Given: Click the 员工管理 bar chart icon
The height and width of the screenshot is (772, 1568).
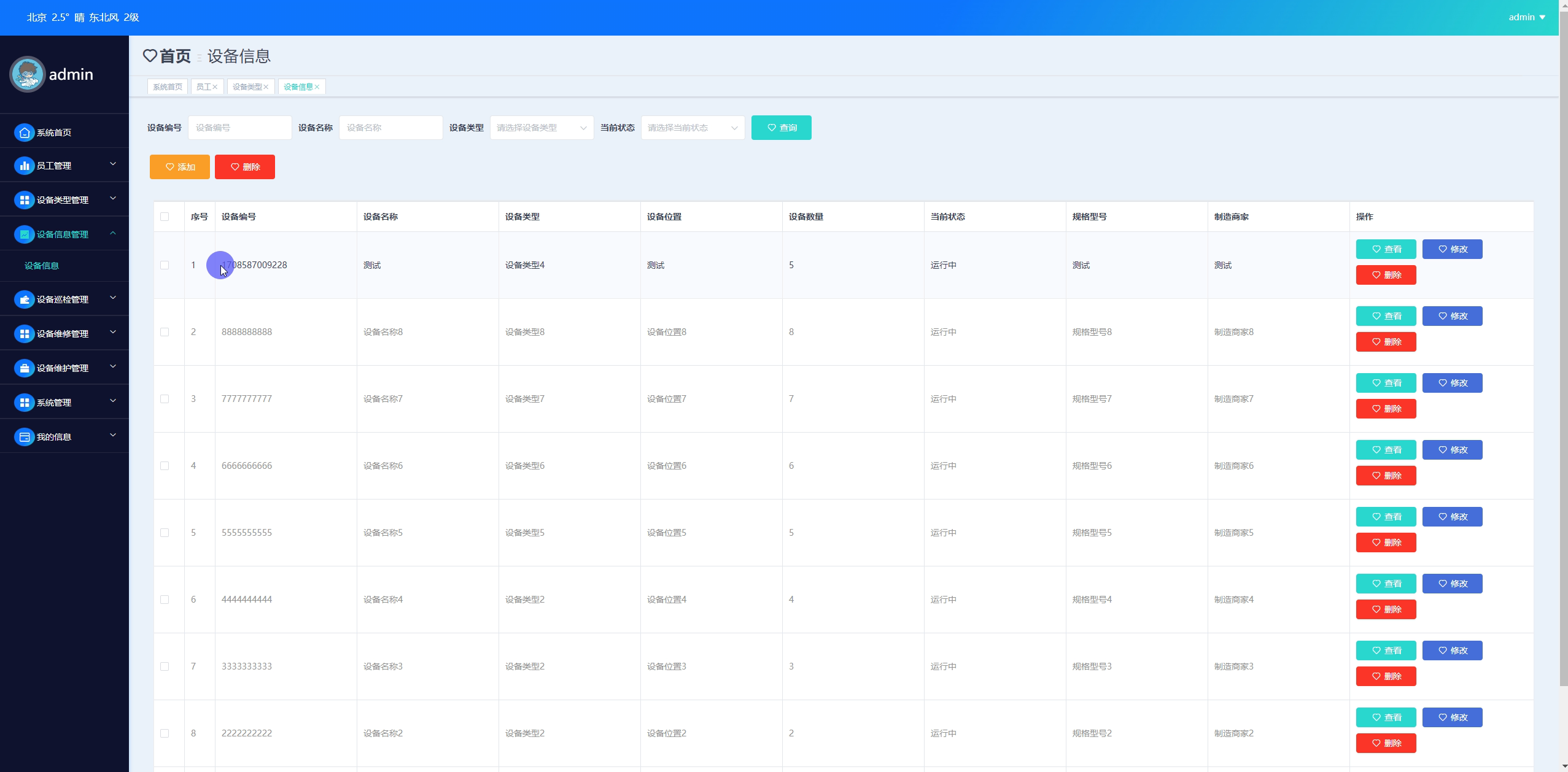Looking at the screenshot, I should [24, 166].
